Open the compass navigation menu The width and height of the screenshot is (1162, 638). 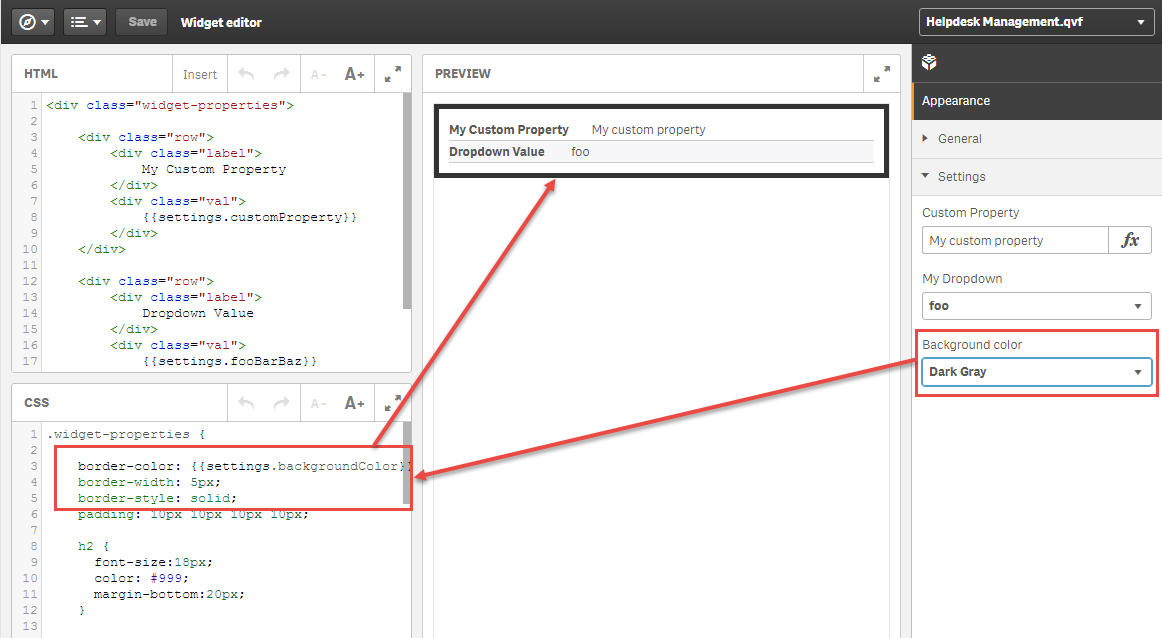[33, 22]
